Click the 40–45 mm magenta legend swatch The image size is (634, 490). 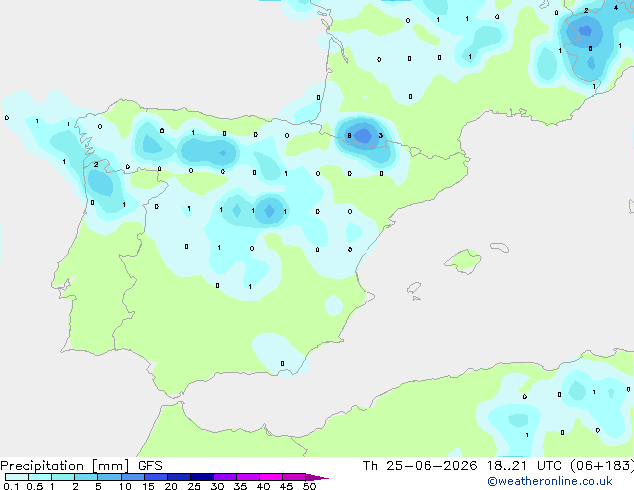click(271, 477)
